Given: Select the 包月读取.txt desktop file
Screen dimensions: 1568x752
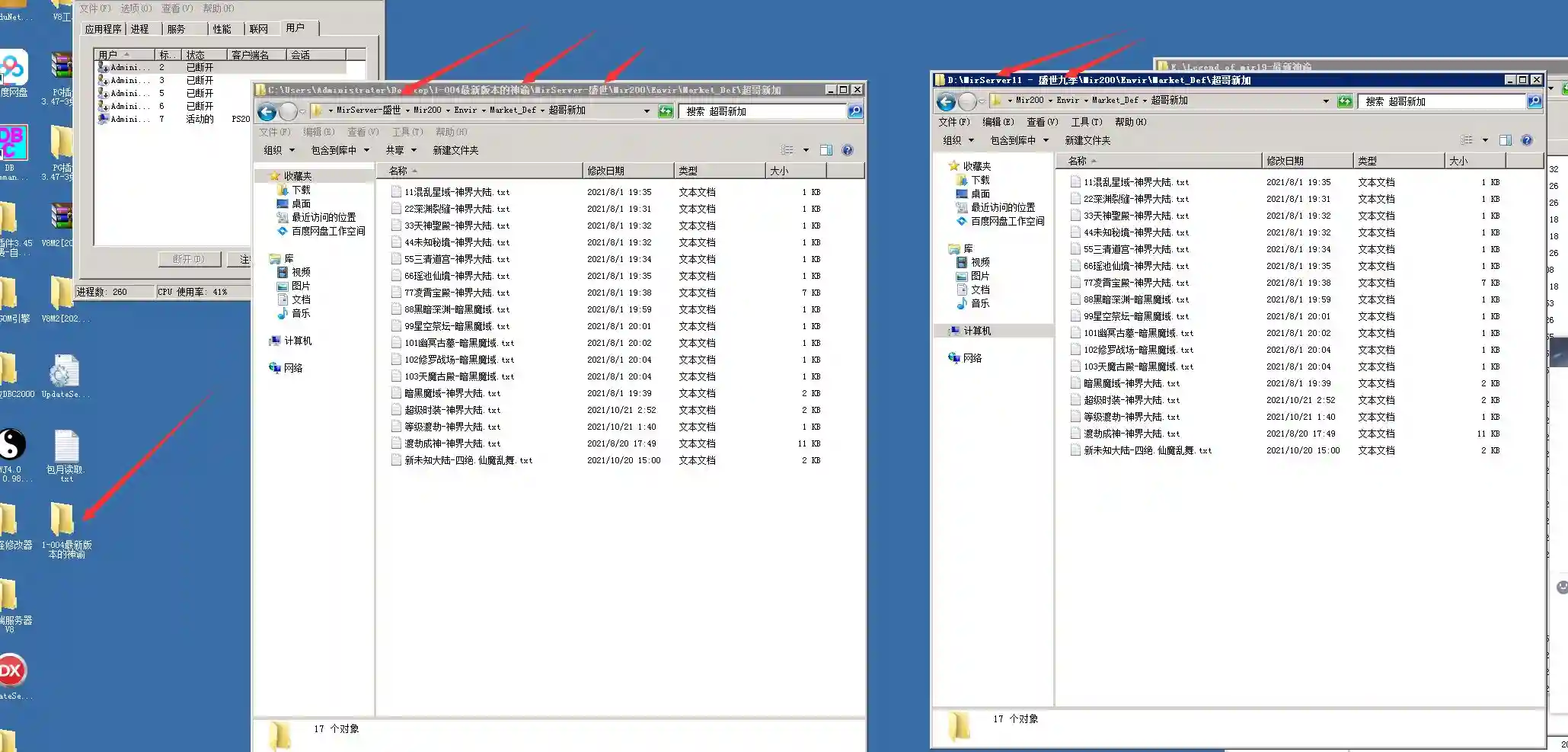Looking at the screenshot, I should tap(66, 455).
